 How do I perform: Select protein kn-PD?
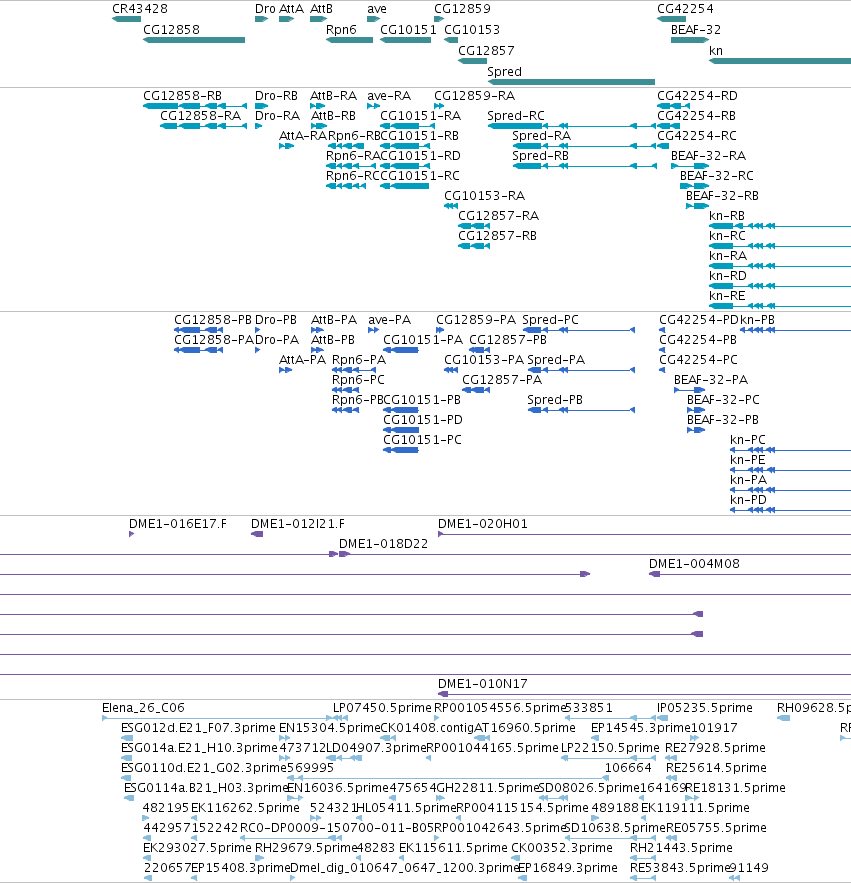point(748,500)
